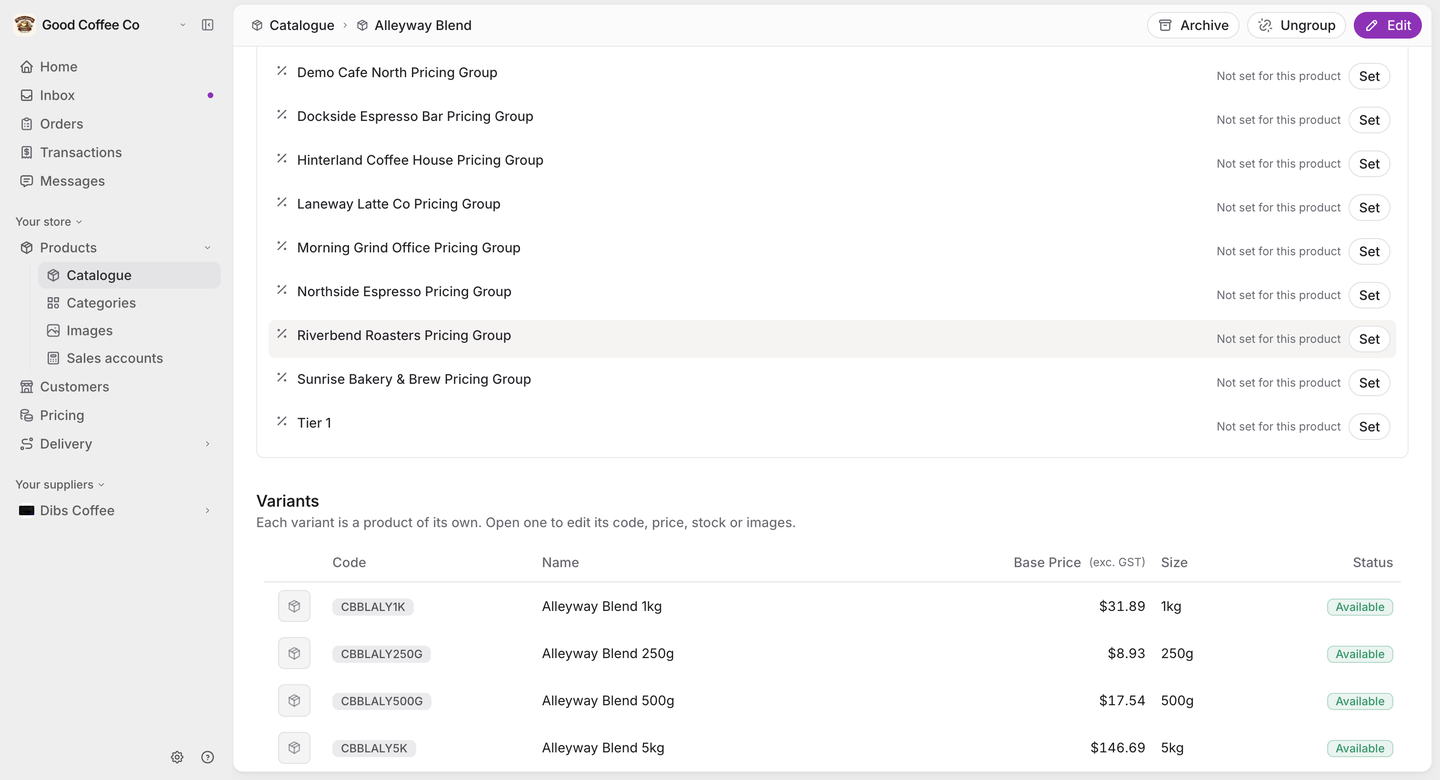Image resolution: width=1440 pixels, height=780 pixels.
Task: Click Alleyway Blend 250g product thumbnail icon
Action: click(294, 653)
